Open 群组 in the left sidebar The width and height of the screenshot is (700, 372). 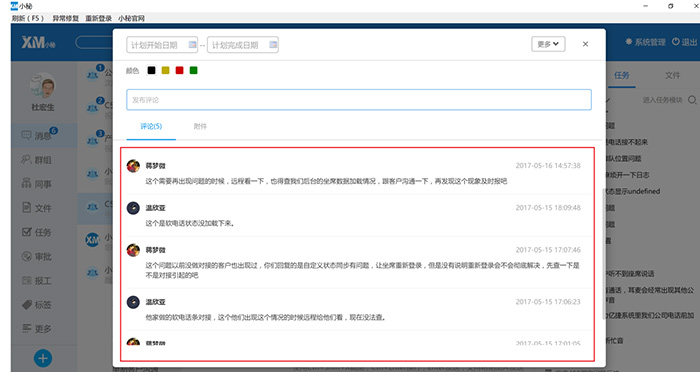click(x=37, y=160)
